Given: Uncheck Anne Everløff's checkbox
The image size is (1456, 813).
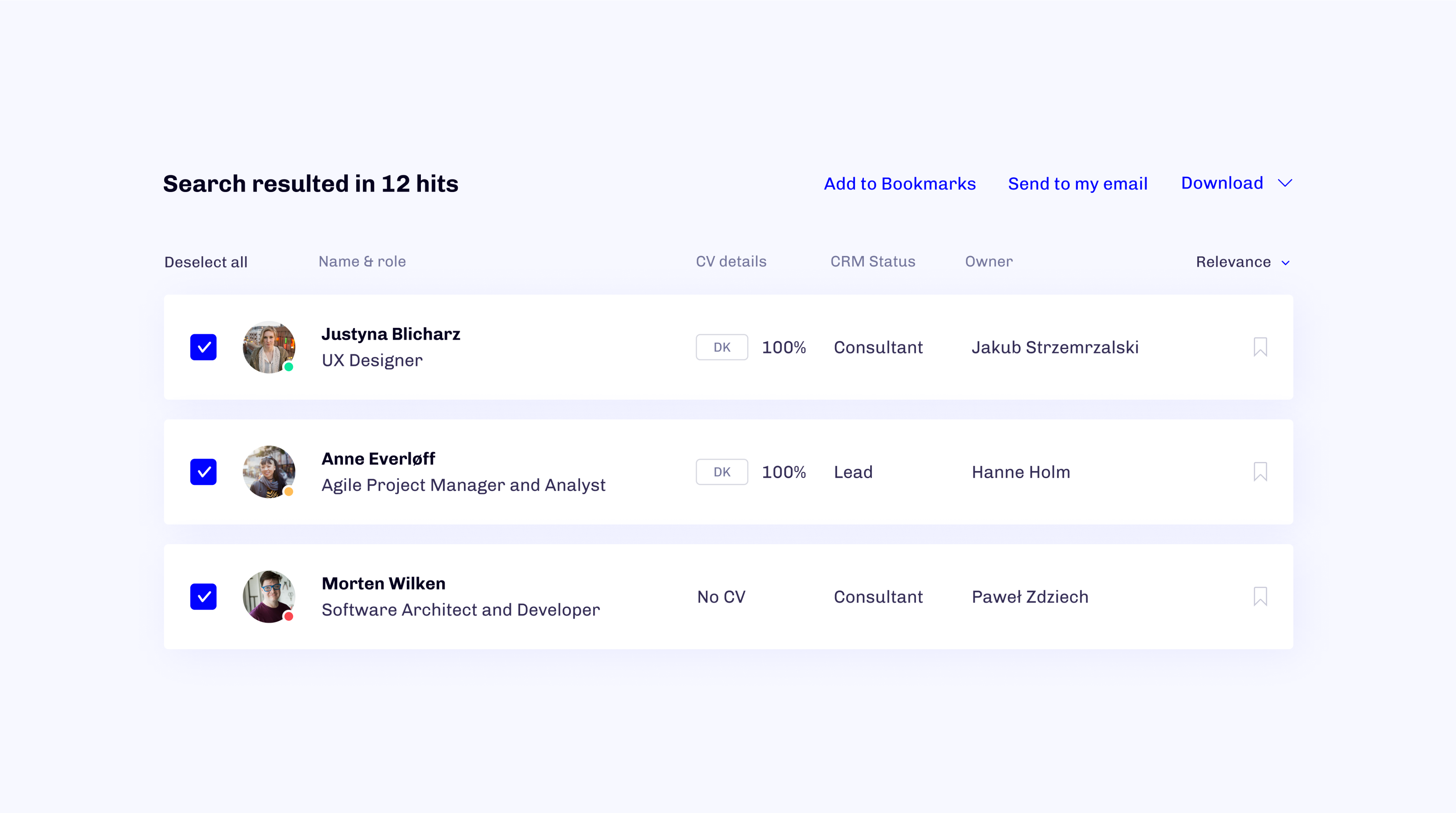Looking at the screenshot, I should (203, 471).
